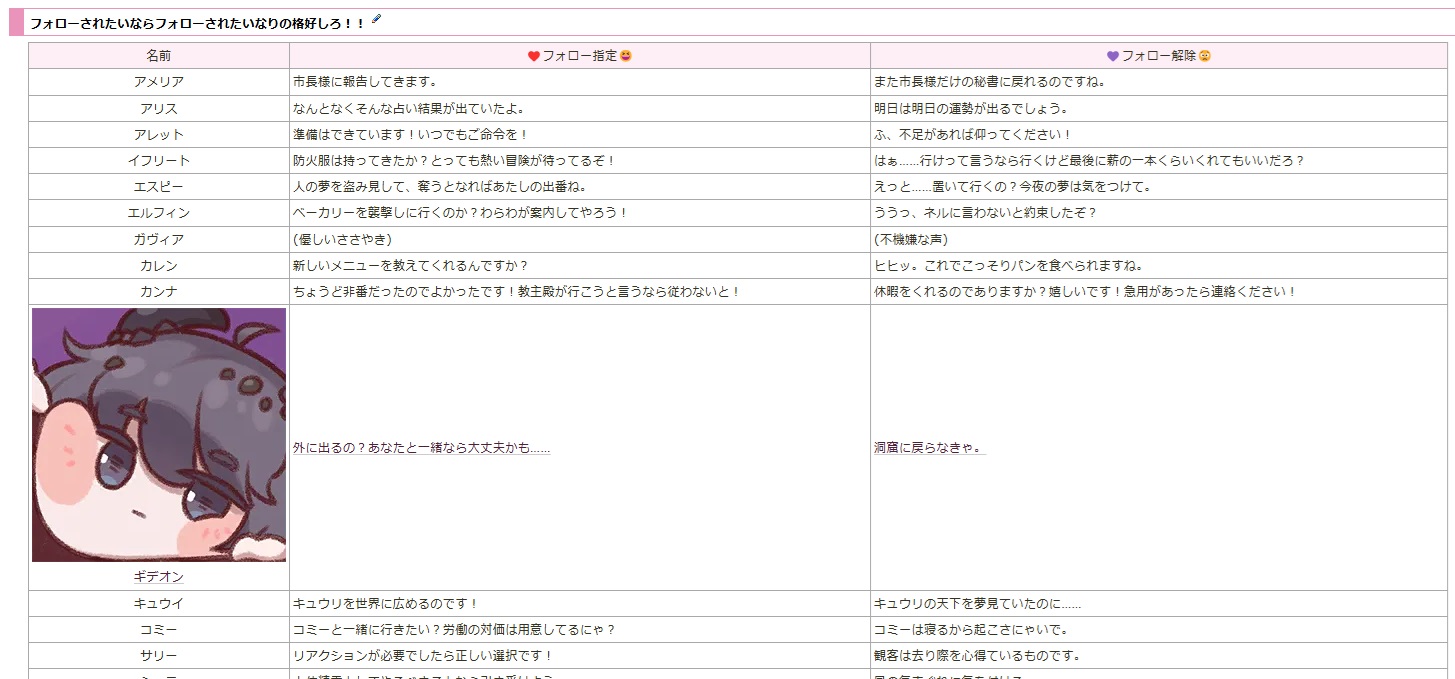
Task: Select the イフリート name cell
Action: pos(159,160)
